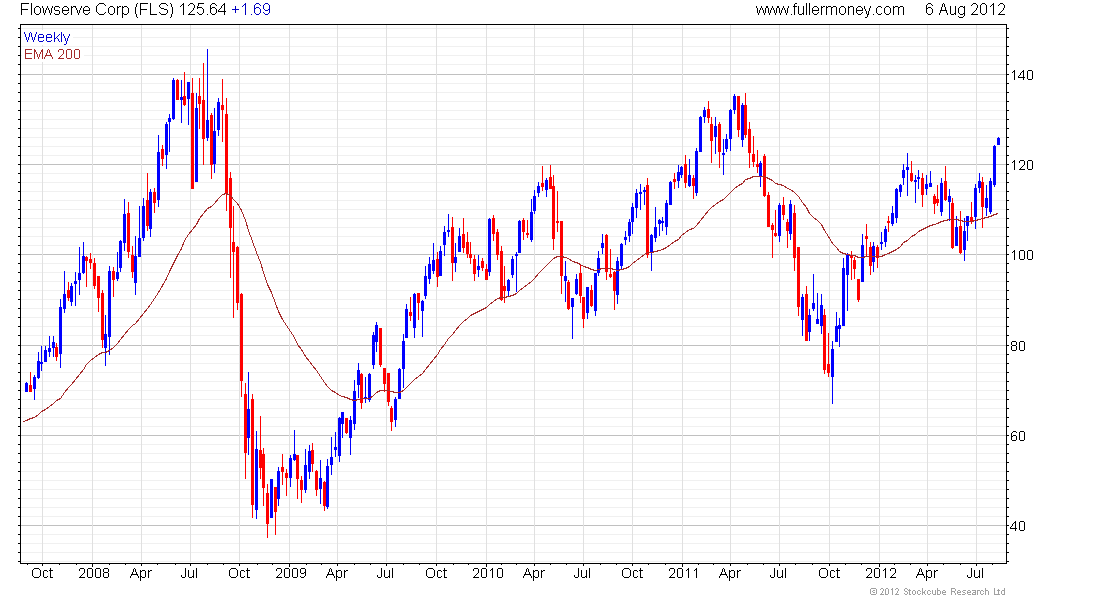1100x600 pixels.
Task: Click the 'Flowserve Corp (FLS)' chart title
Action: click(x=97, y=10)
